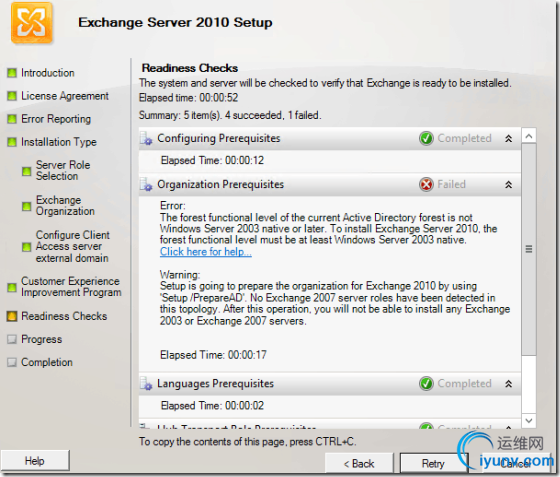This screenshot has height=477, width=560.
Task: Click the Languages Prerequisites header text
Action: pos(216,384)
